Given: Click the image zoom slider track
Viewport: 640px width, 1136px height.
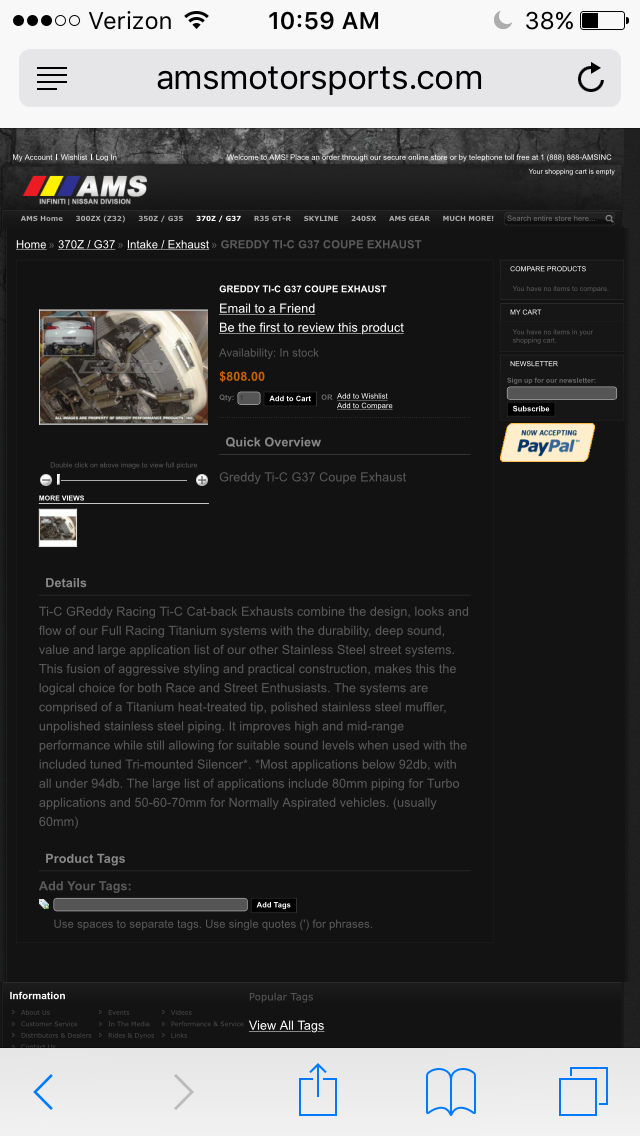Looking at the screenshot, I should coord(122,480).
